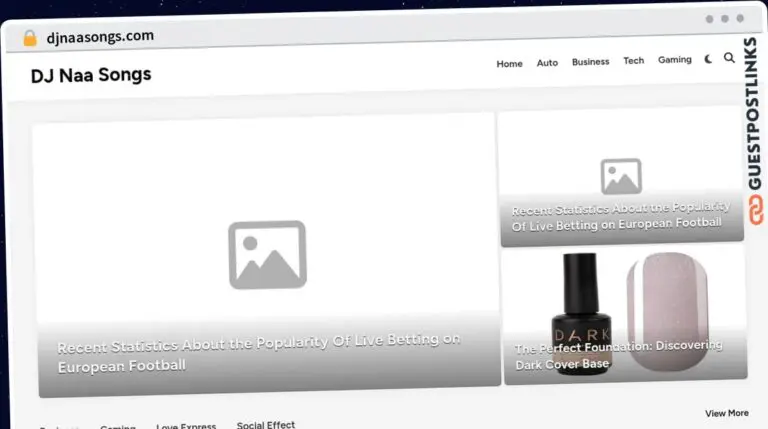Switch to the Love Express tab
This screenshot has width=768, height=429.
[186, 426]
